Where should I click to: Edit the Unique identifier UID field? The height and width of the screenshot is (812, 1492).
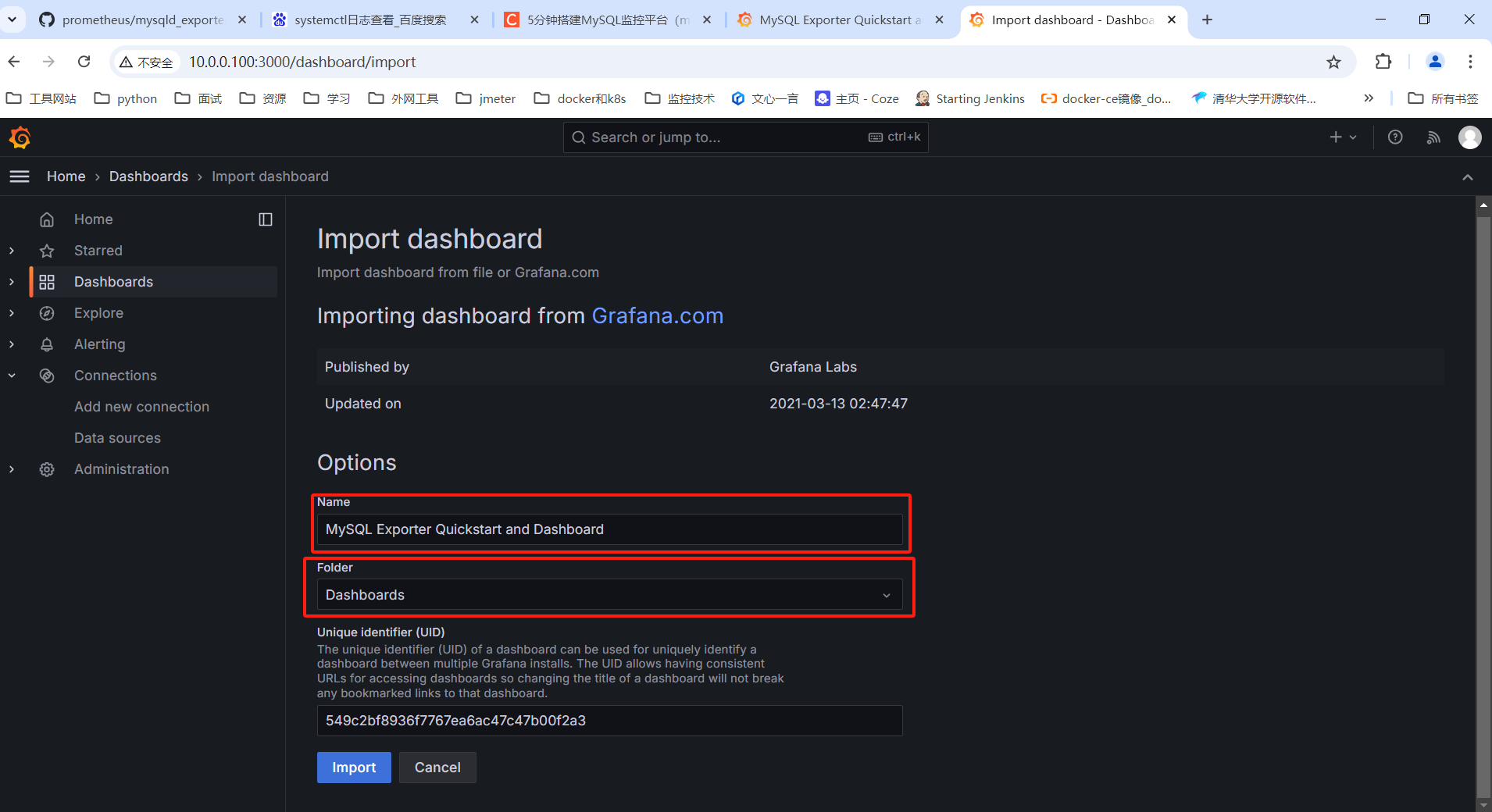pyautogui.click(x=609, y=721)
